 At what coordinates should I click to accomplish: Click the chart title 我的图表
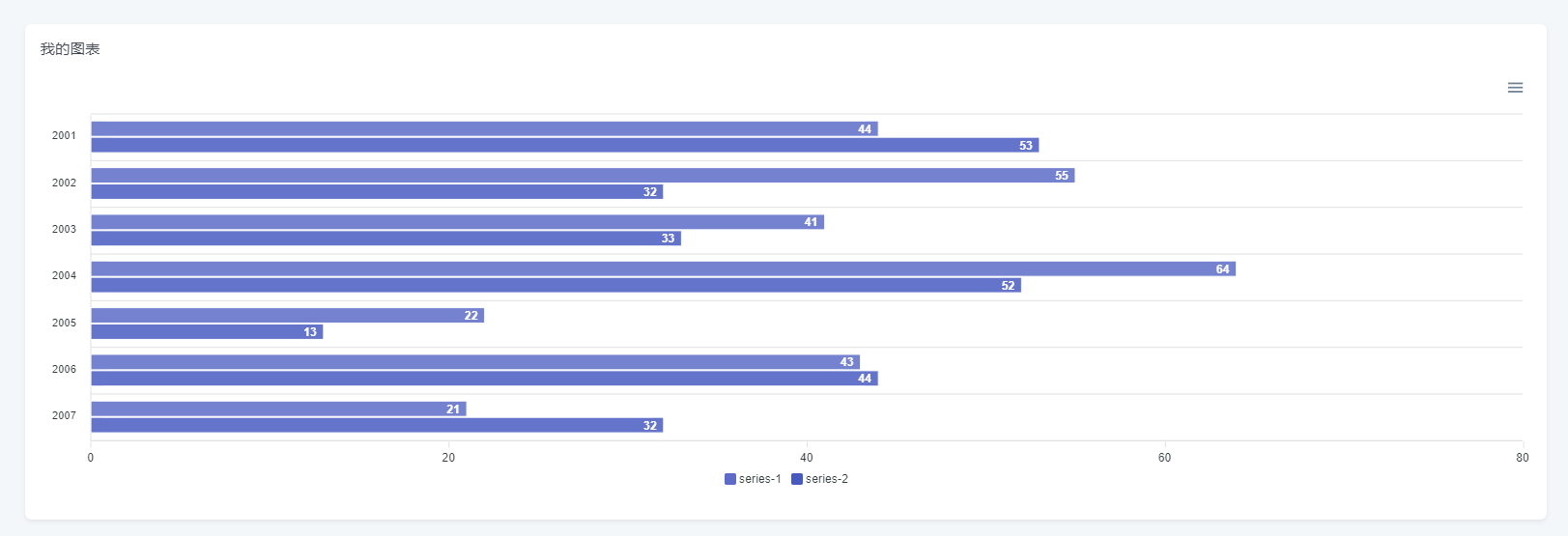click(x=71, y=49)
